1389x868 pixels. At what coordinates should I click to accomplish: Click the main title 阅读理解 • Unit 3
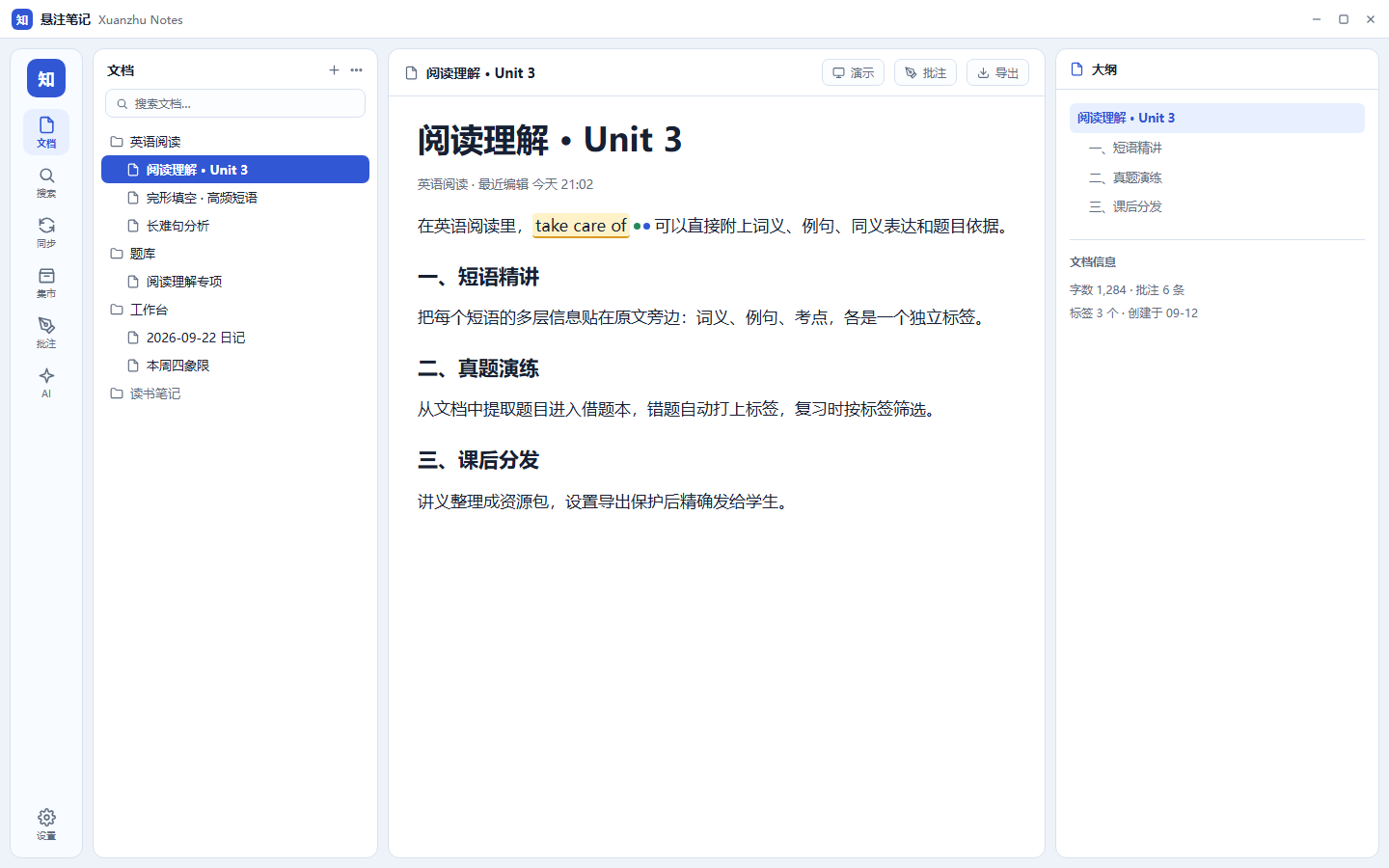point(550,141)
